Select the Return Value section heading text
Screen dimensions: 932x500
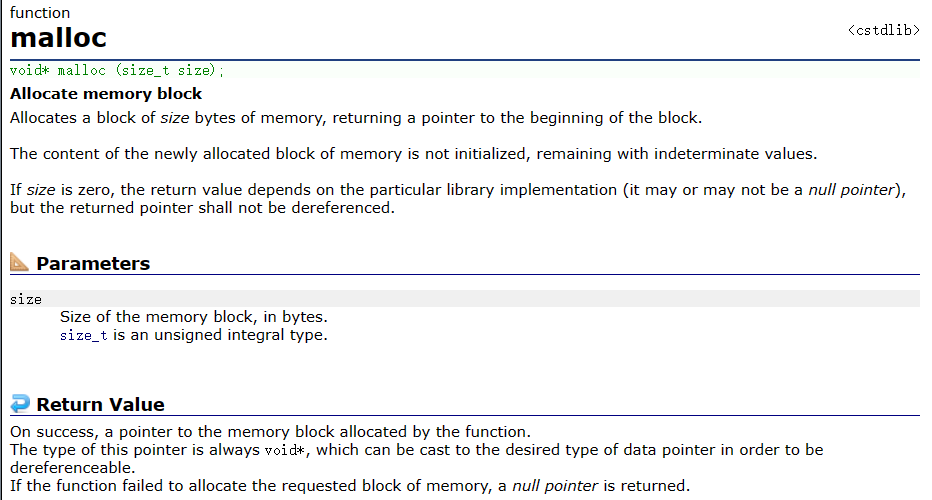[x=100, y=405]
